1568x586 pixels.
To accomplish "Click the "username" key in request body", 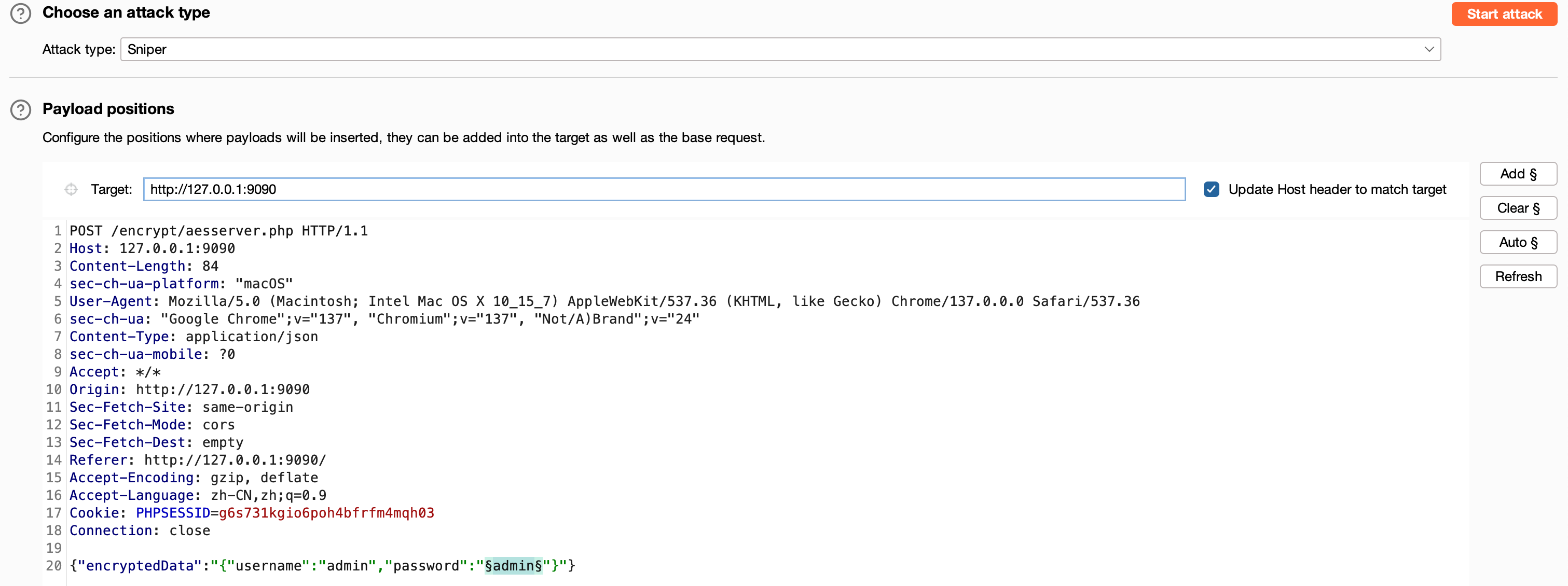I will (x=268, y=566).
